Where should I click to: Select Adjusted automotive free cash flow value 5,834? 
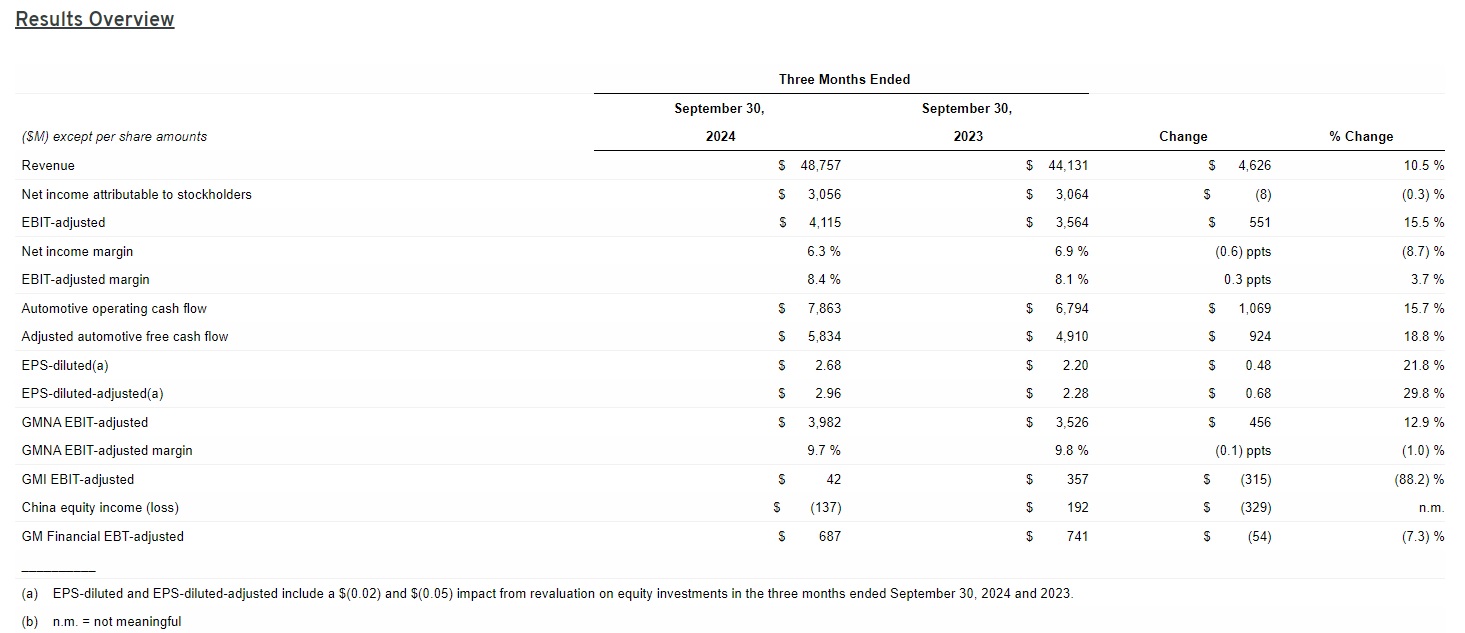824,337
